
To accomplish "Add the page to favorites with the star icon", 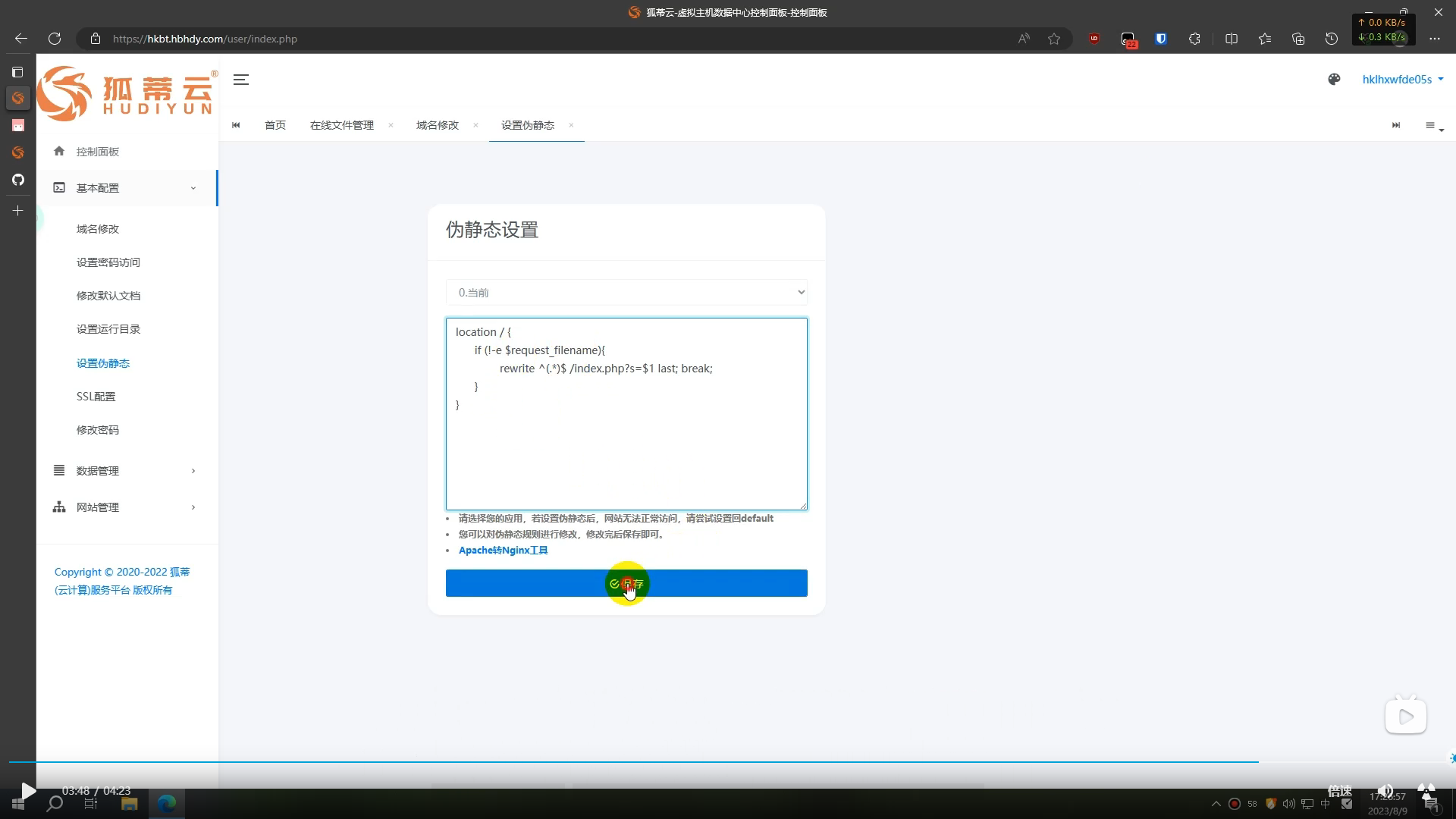I will pyautogui.click(x=1054, y=39).
